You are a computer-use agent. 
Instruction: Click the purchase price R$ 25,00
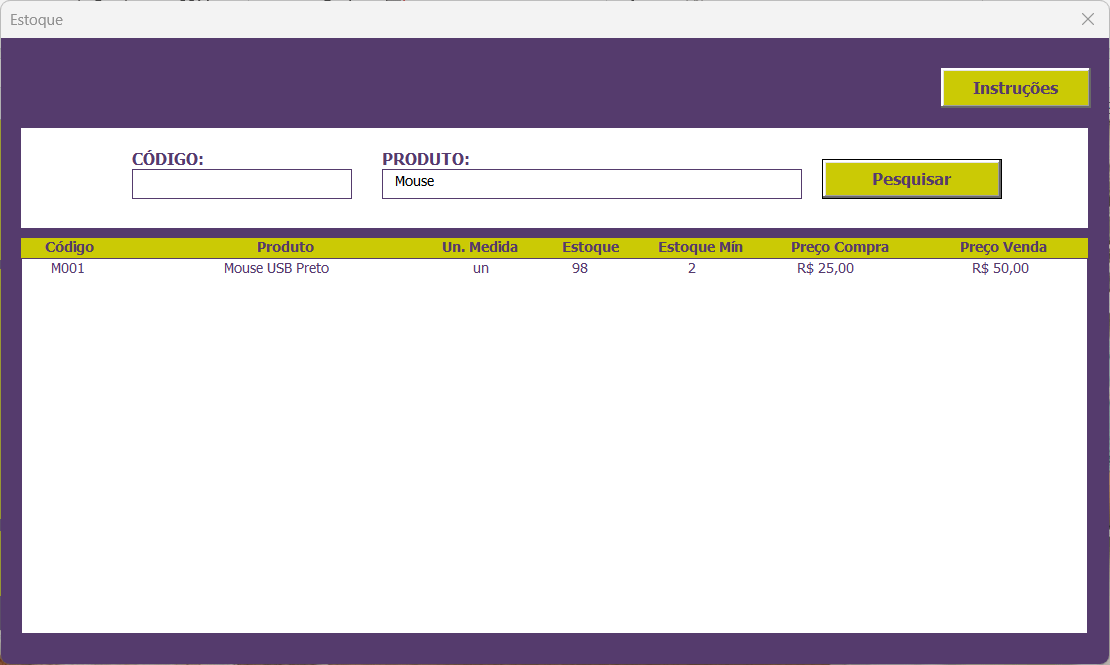pos(825,268)
